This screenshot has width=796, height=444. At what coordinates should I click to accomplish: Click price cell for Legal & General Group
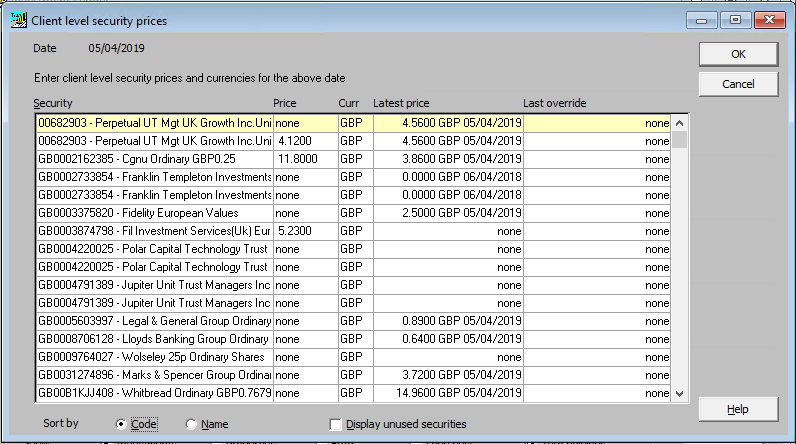pos(306,321)
